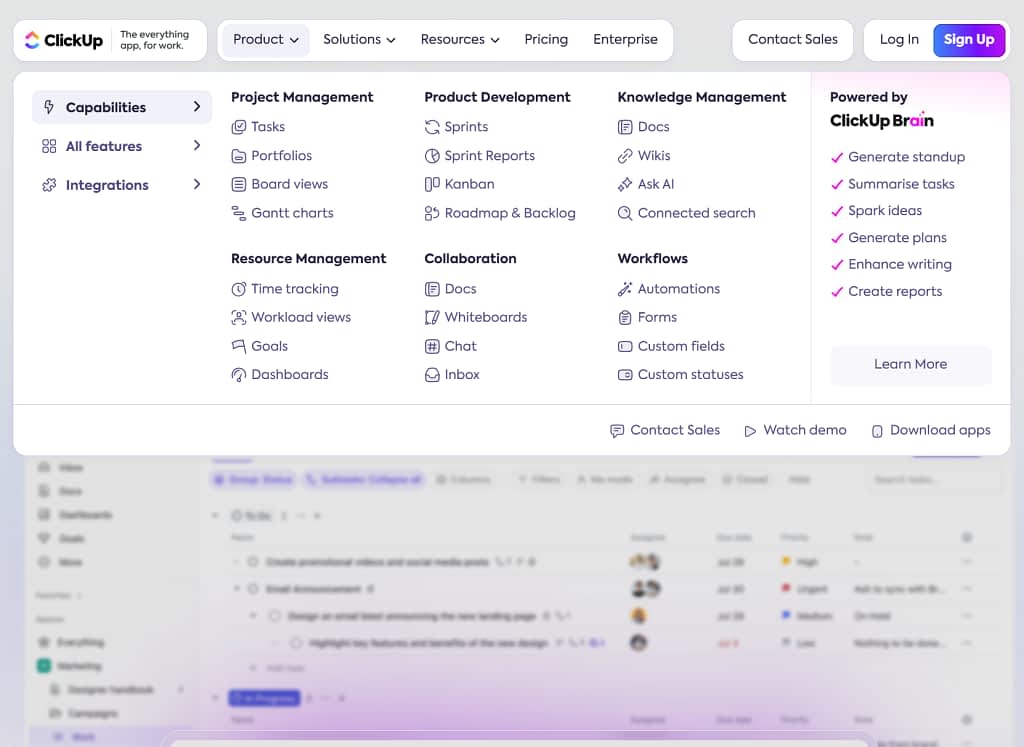Viewport: 1024px width, 747px height.
Task: Select the All features sidebar category
Action: [x=122, y=146]
